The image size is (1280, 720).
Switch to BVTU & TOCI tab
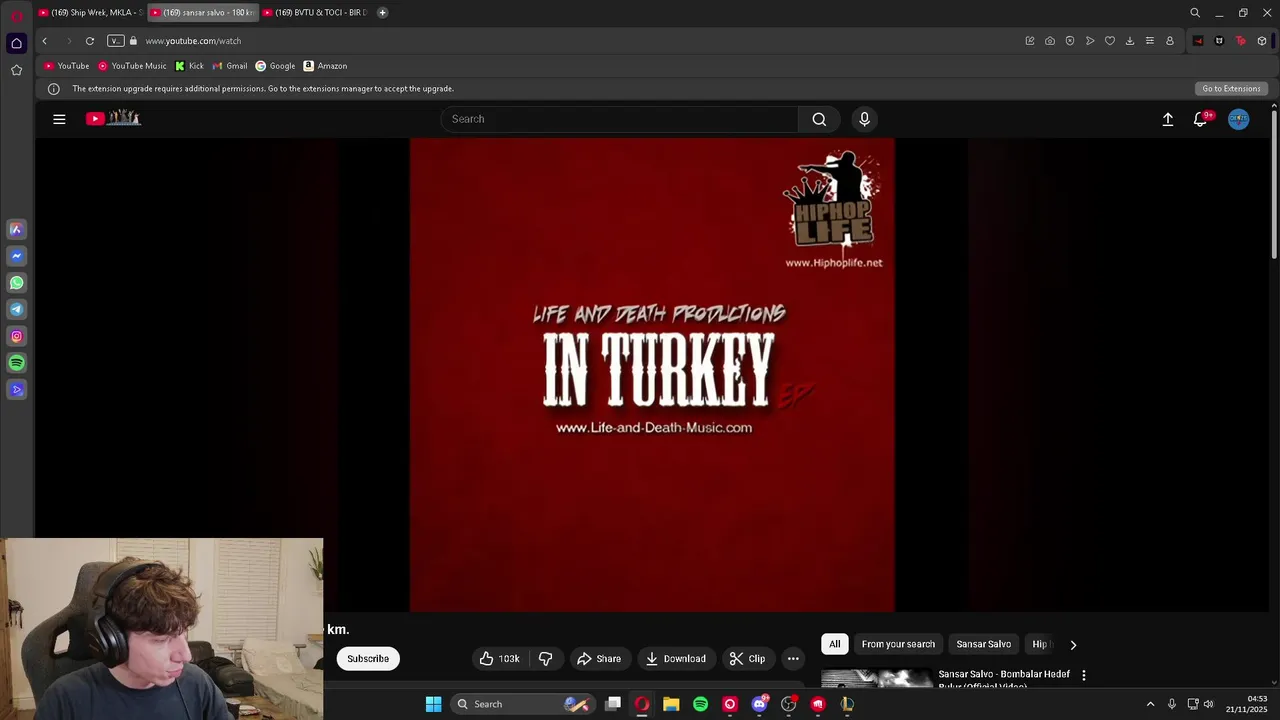pos(315,13)
